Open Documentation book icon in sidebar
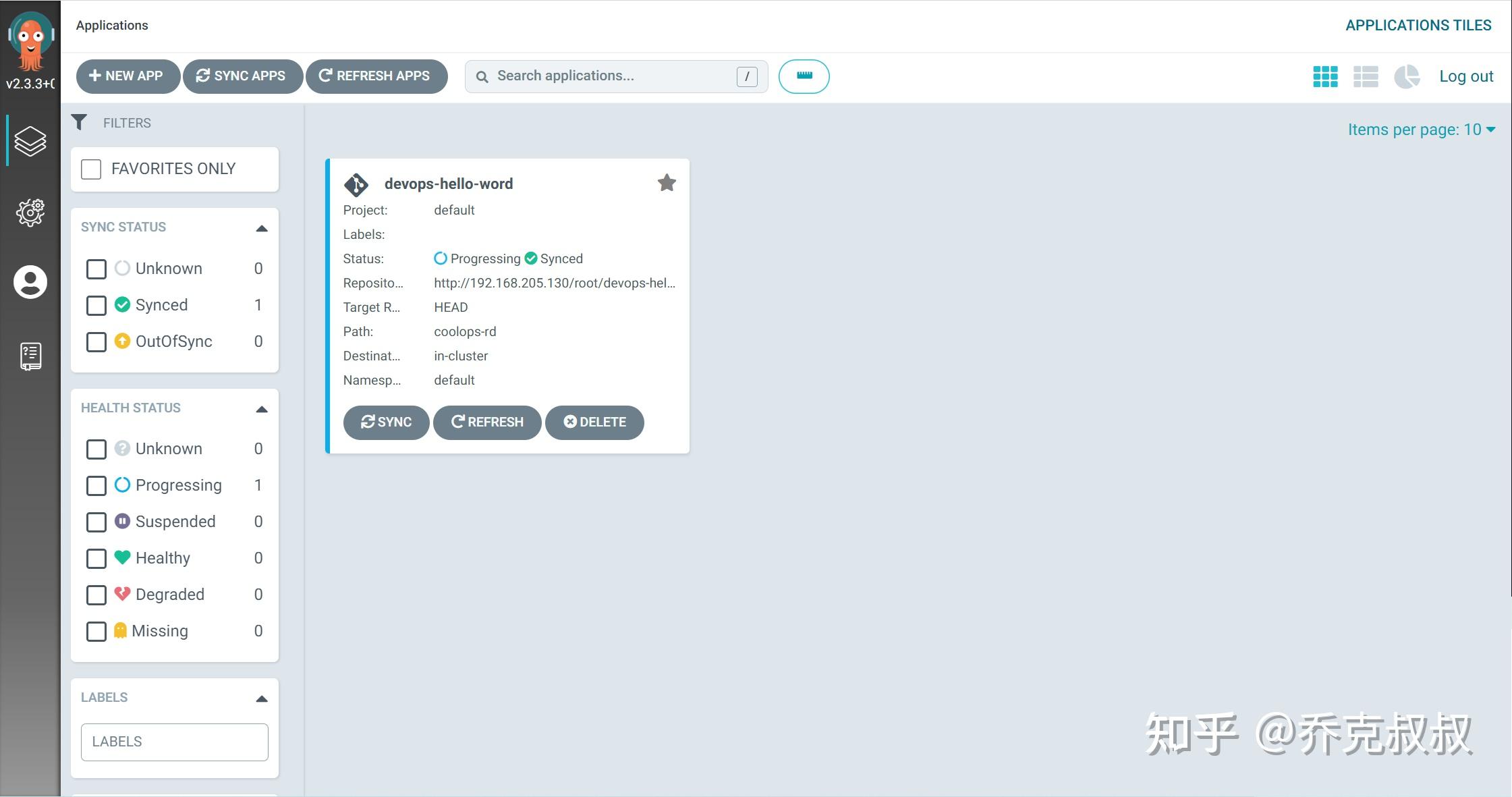The image size is (1512, 797). pyautogui.click(x=30, y=356)
